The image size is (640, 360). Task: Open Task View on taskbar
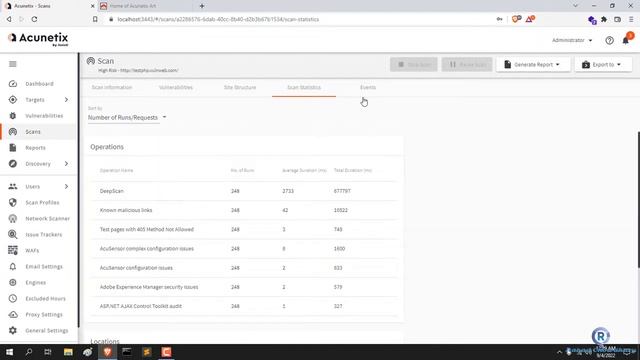coord(48,352)
